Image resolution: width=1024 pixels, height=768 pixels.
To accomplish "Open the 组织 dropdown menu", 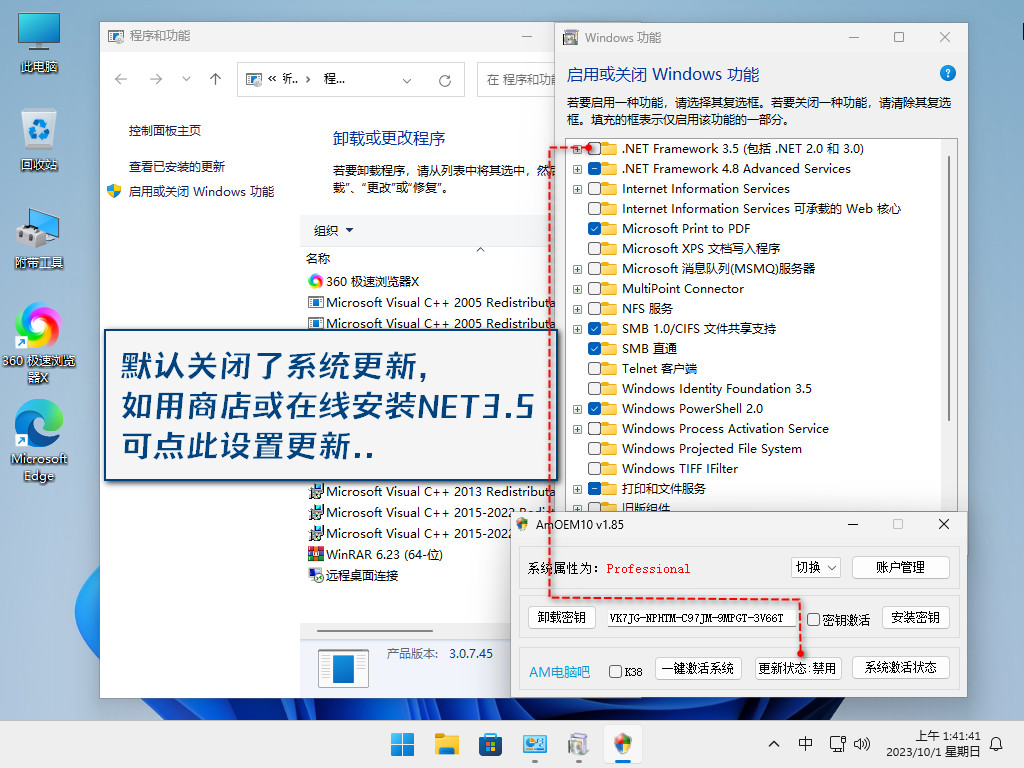I will coord(333,231).
